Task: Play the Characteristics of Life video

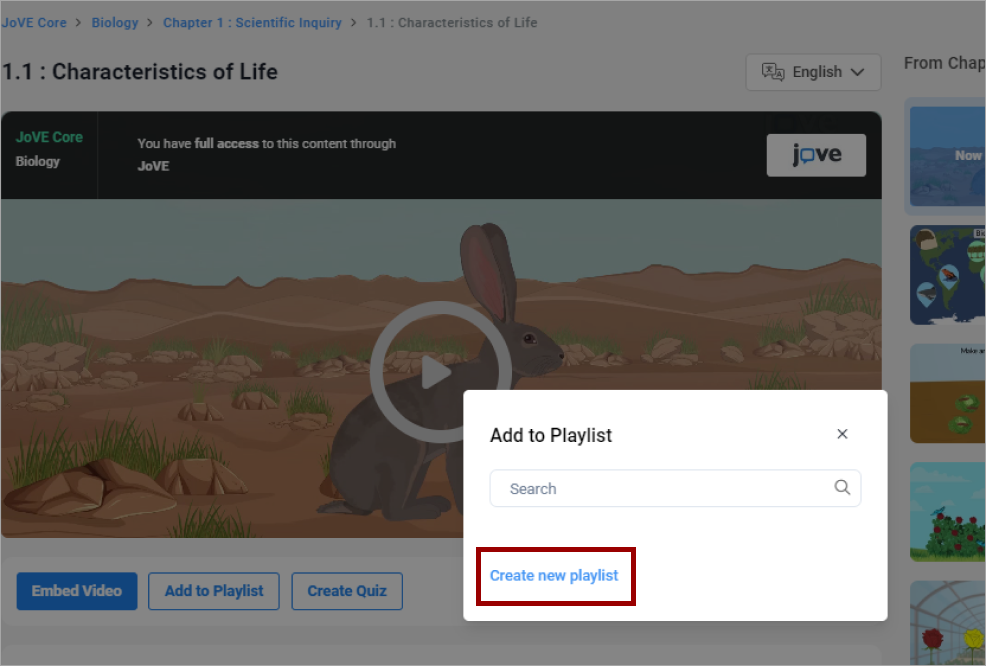Action: [x=435, y=371]
